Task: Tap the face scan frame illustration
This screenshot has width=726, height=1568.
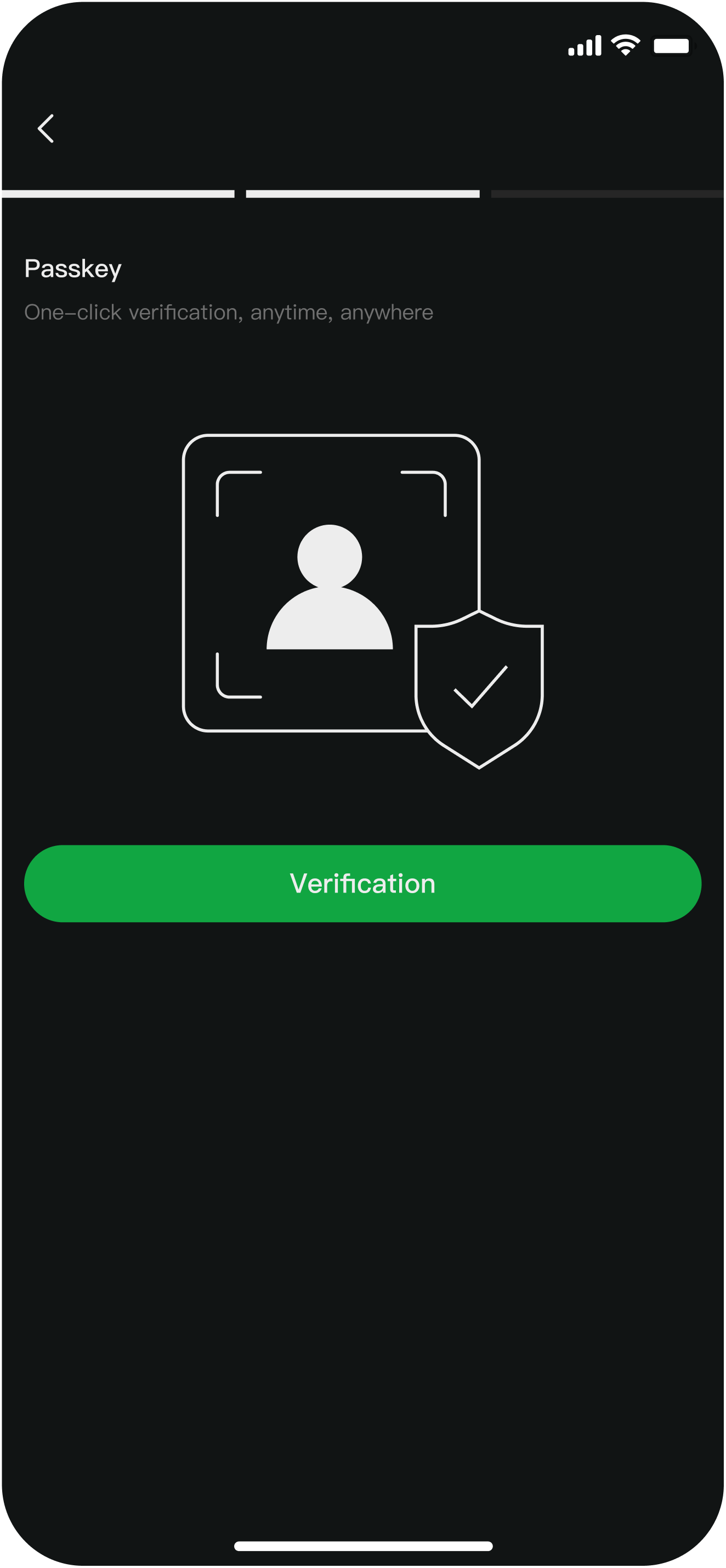Action: pyautogui.click(x=331, y=583)
